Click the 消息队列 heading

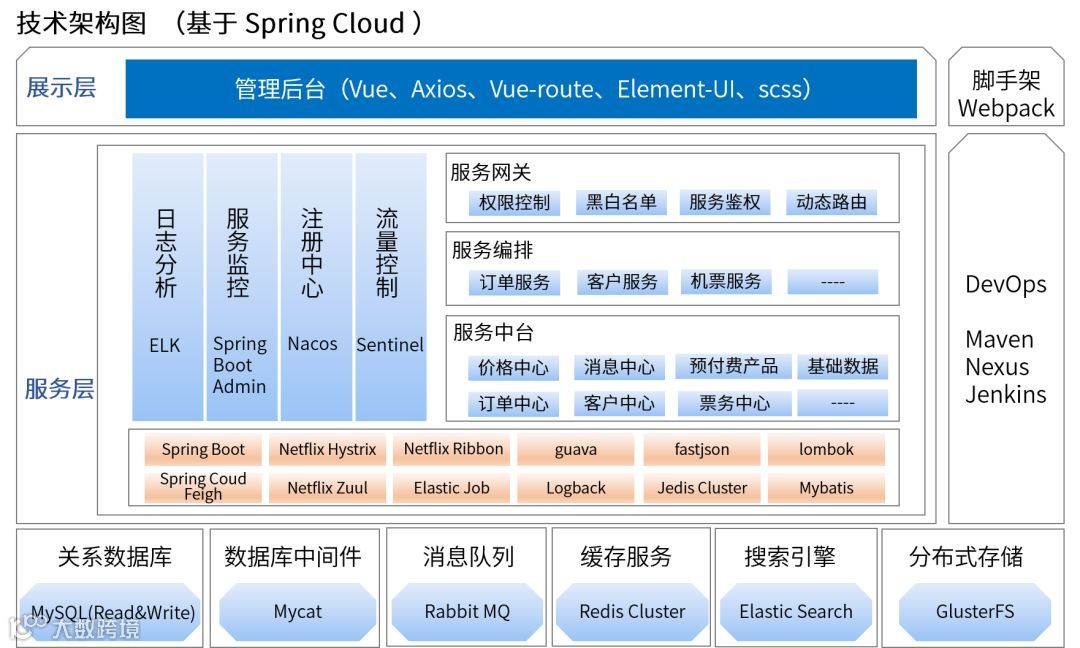(x=468, y=556)
